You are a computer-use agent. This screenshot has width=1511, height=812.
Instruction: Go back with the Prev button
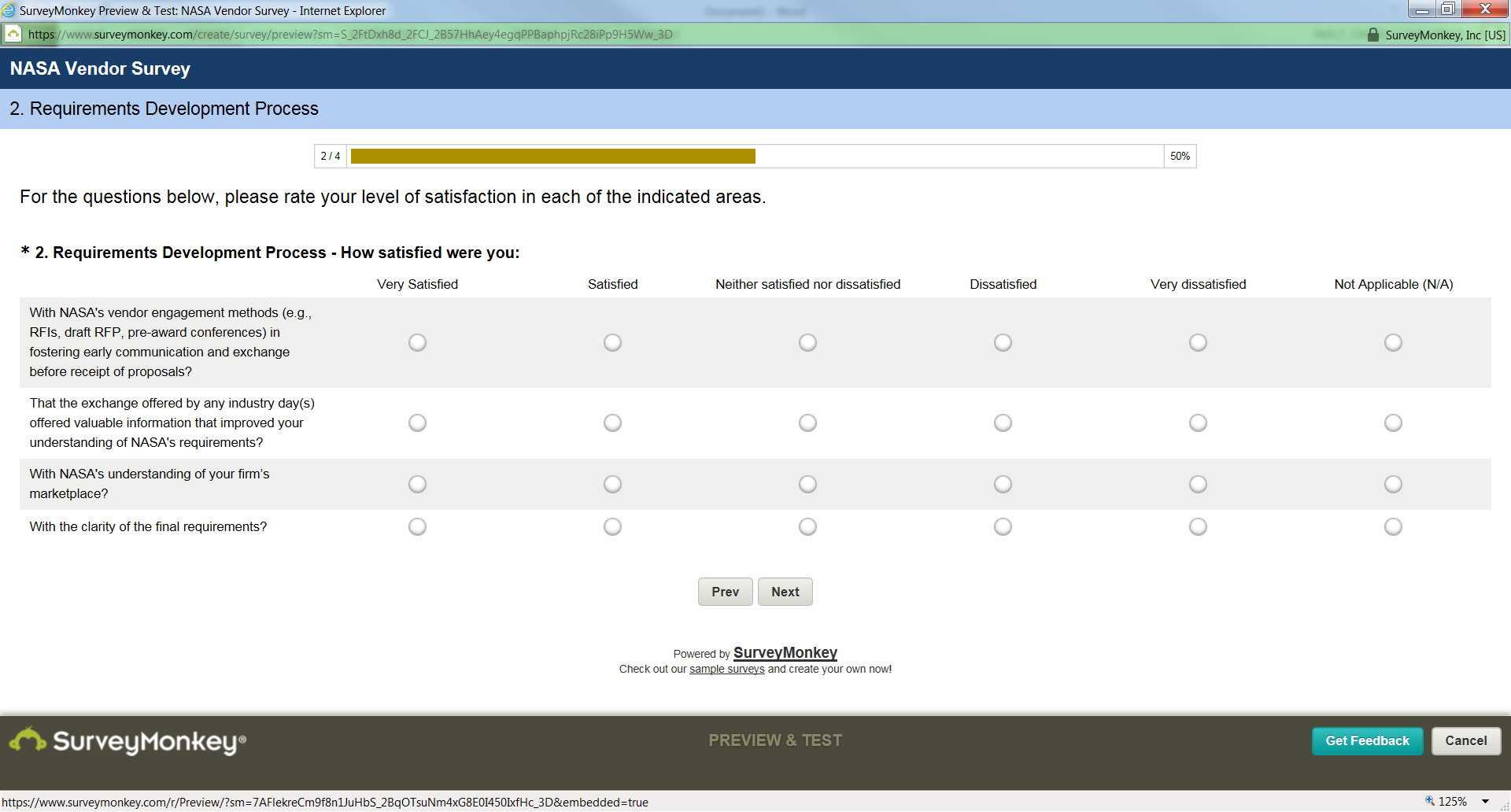[x=725, y=592]
